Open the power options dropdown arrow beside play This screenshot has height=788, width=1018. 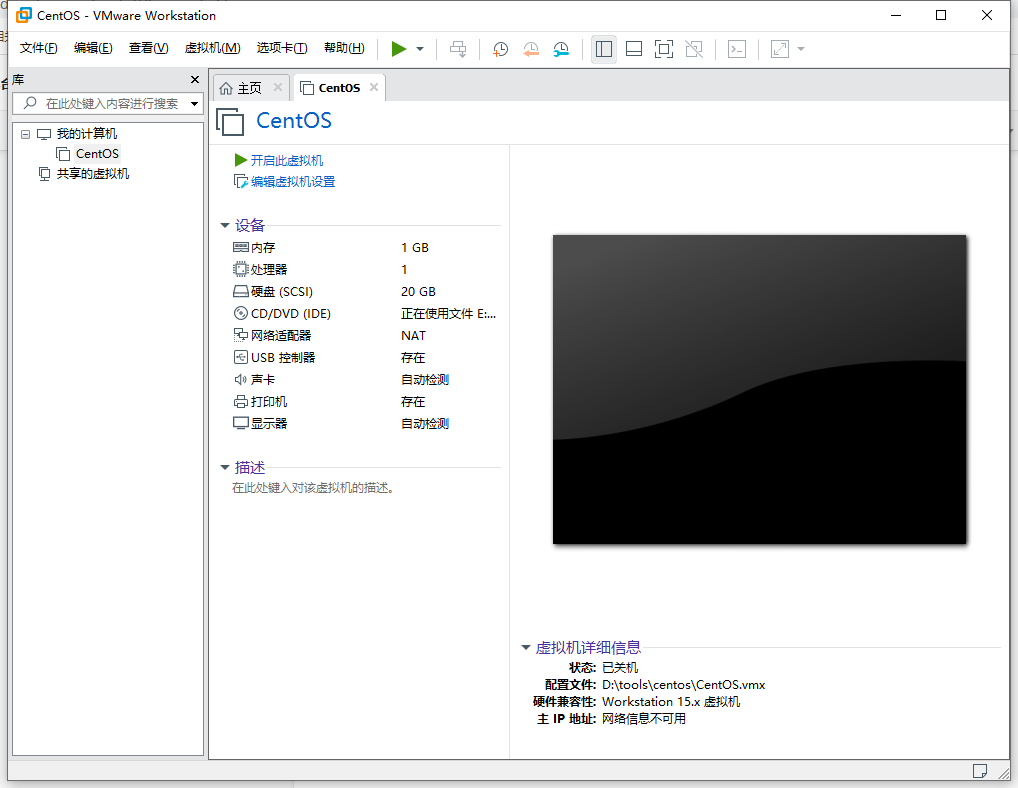click(420, 49)
